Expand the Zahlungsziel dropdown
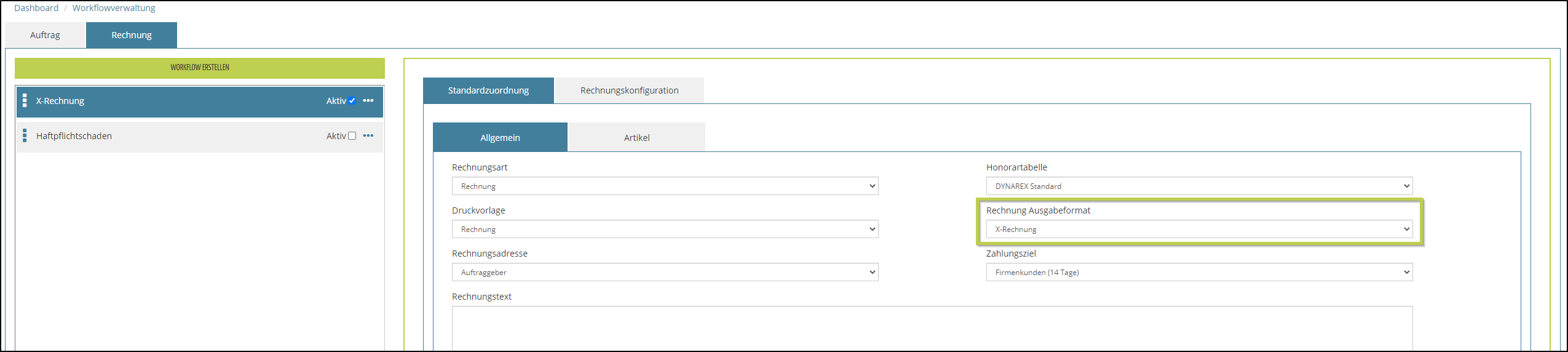1568x352 pixels. (1198, 273)
